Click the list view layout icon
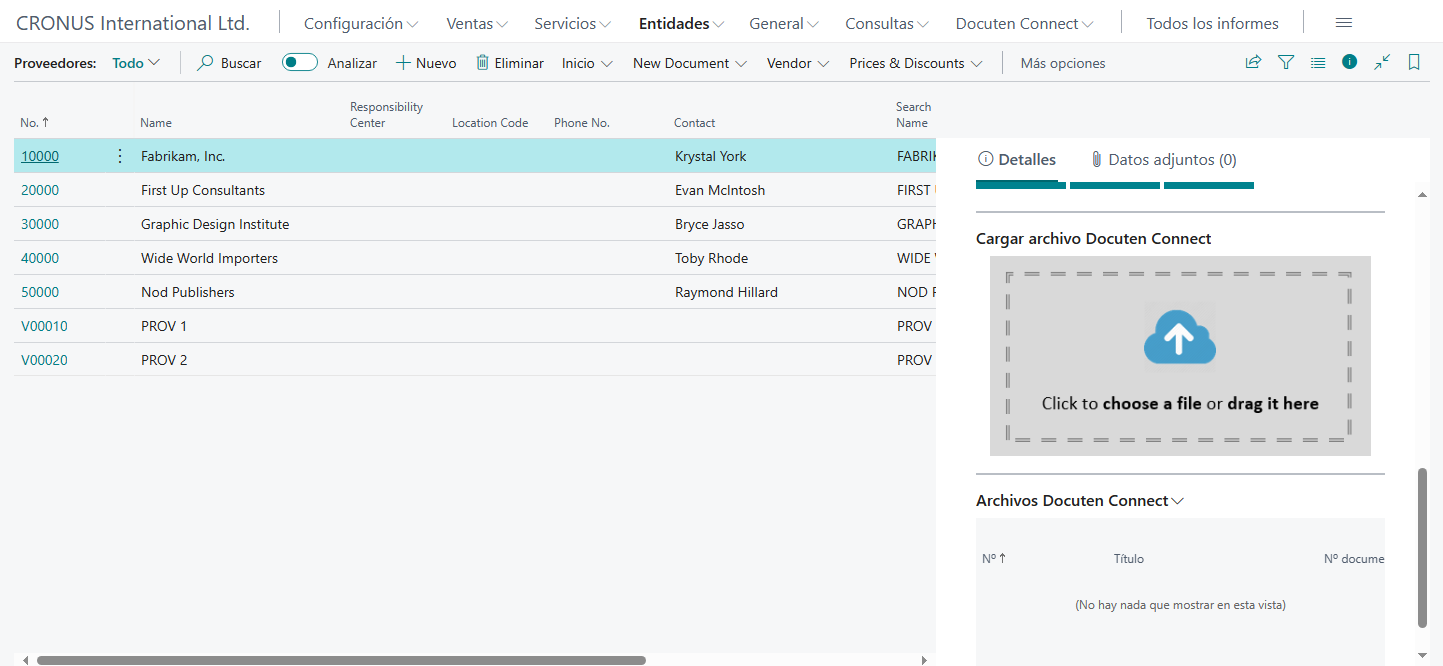The width and height of the screenshot is (1443, 666). (1318, 62)
